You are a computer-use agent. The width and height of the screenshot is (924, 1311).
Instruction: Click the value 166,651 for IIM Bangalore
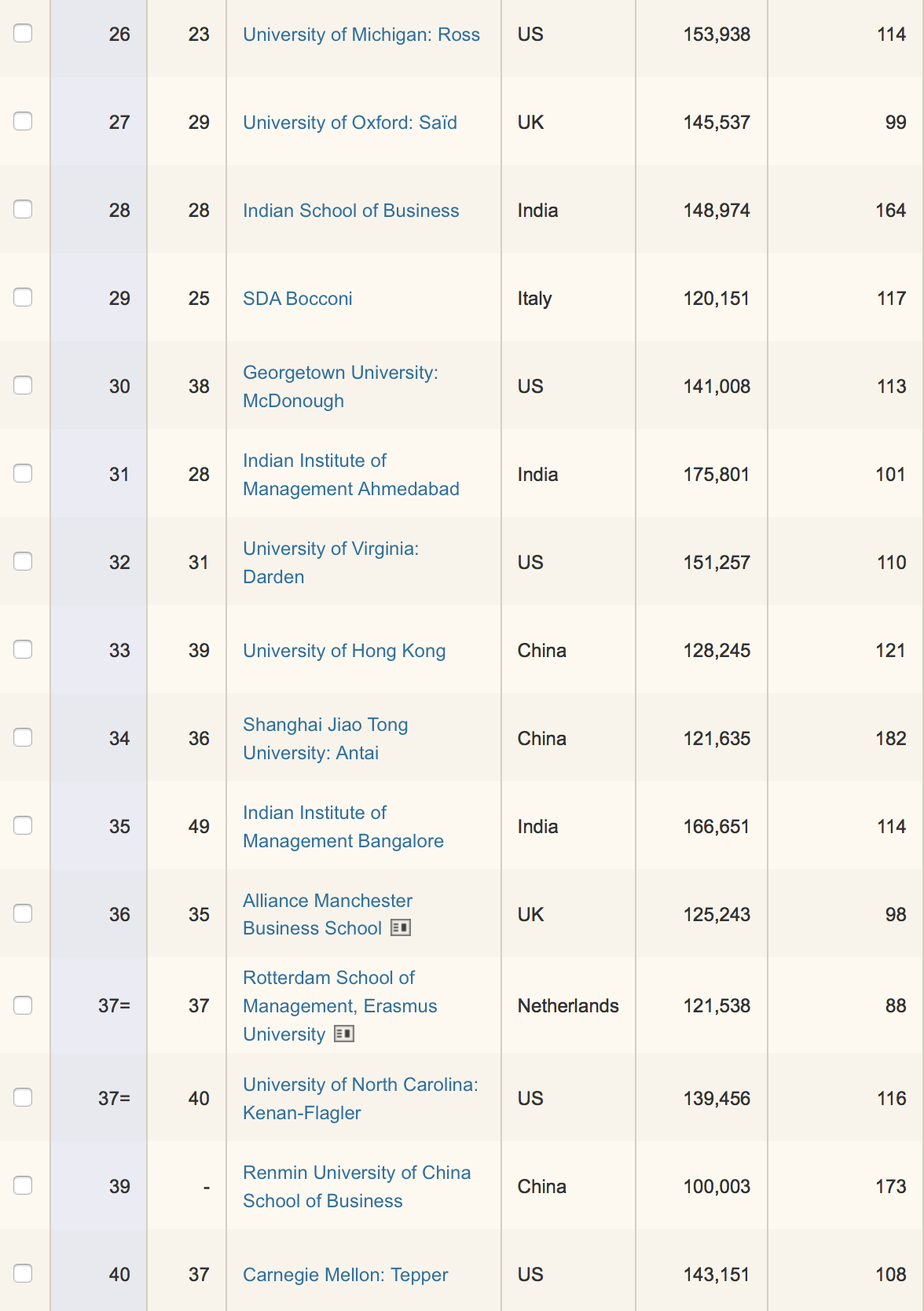coord(717,827)
